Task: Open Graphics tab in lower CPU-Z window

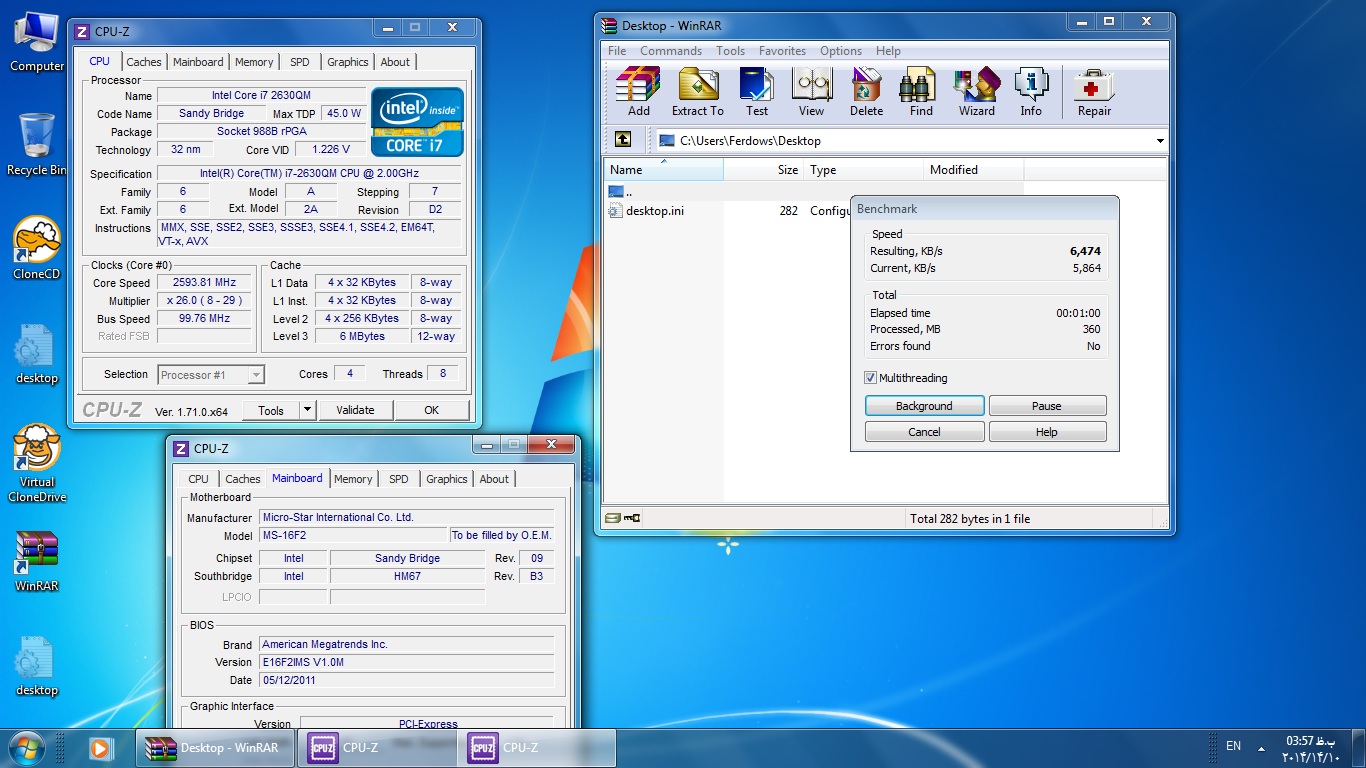Action: pos(447,479)
